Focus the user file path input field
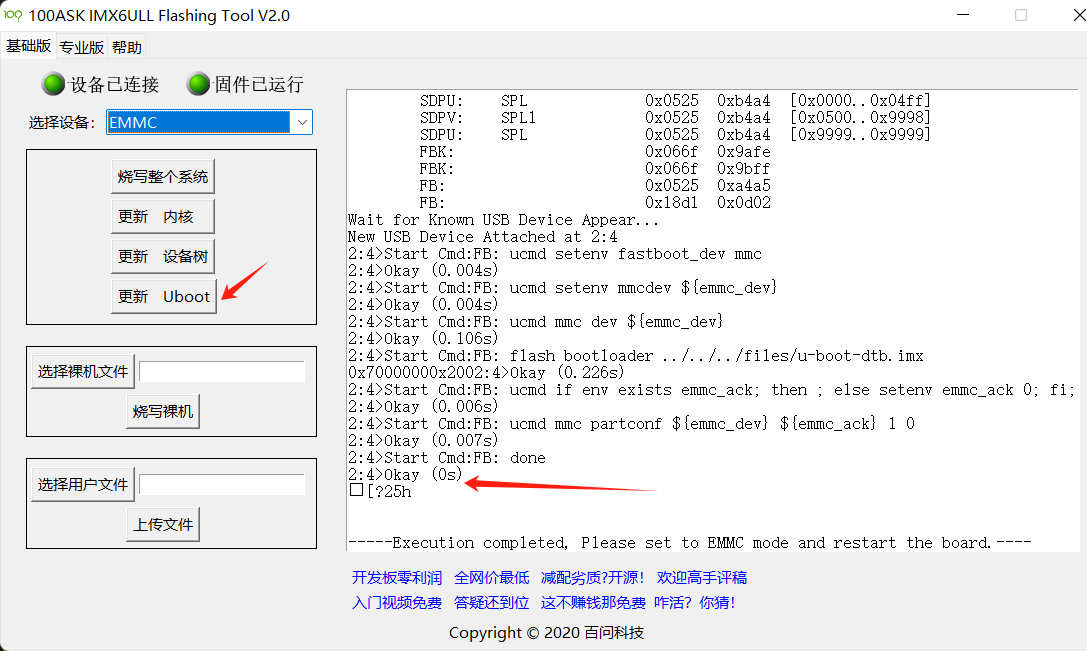1087x651 pixels. (x=221, y=484)
